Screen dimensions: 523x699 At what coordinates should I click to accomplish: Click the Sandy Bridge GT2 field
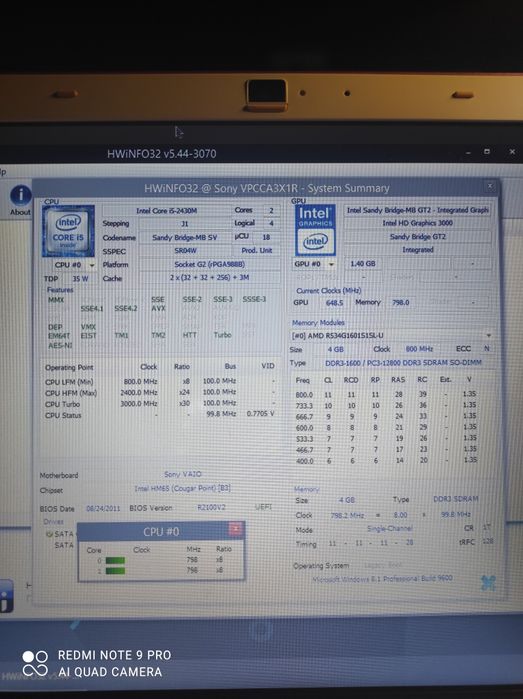click(x=417, y=236)
